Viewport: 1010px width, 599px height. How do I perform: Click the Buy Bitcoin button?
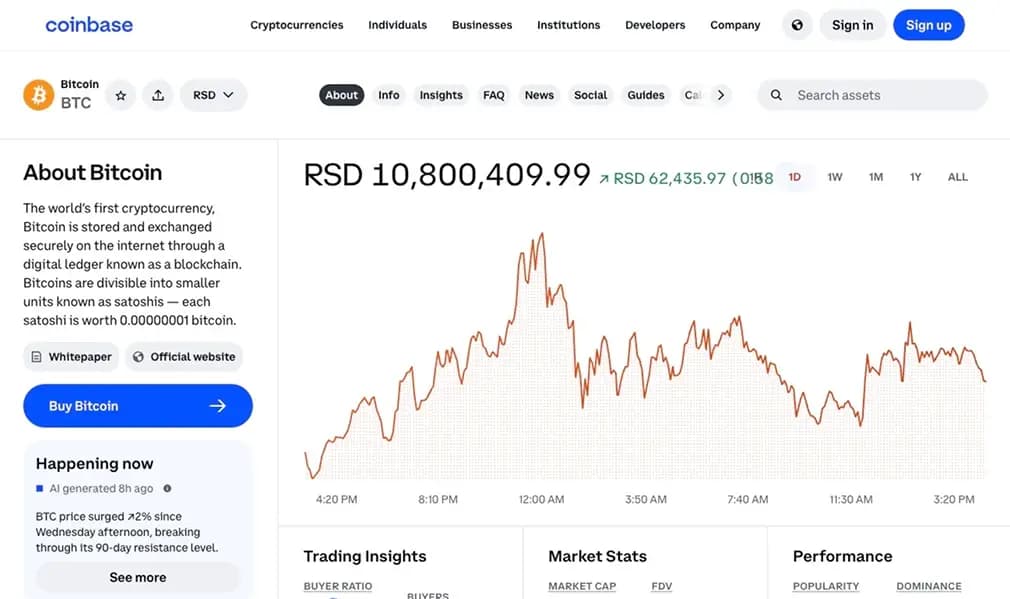click(137, 405)
